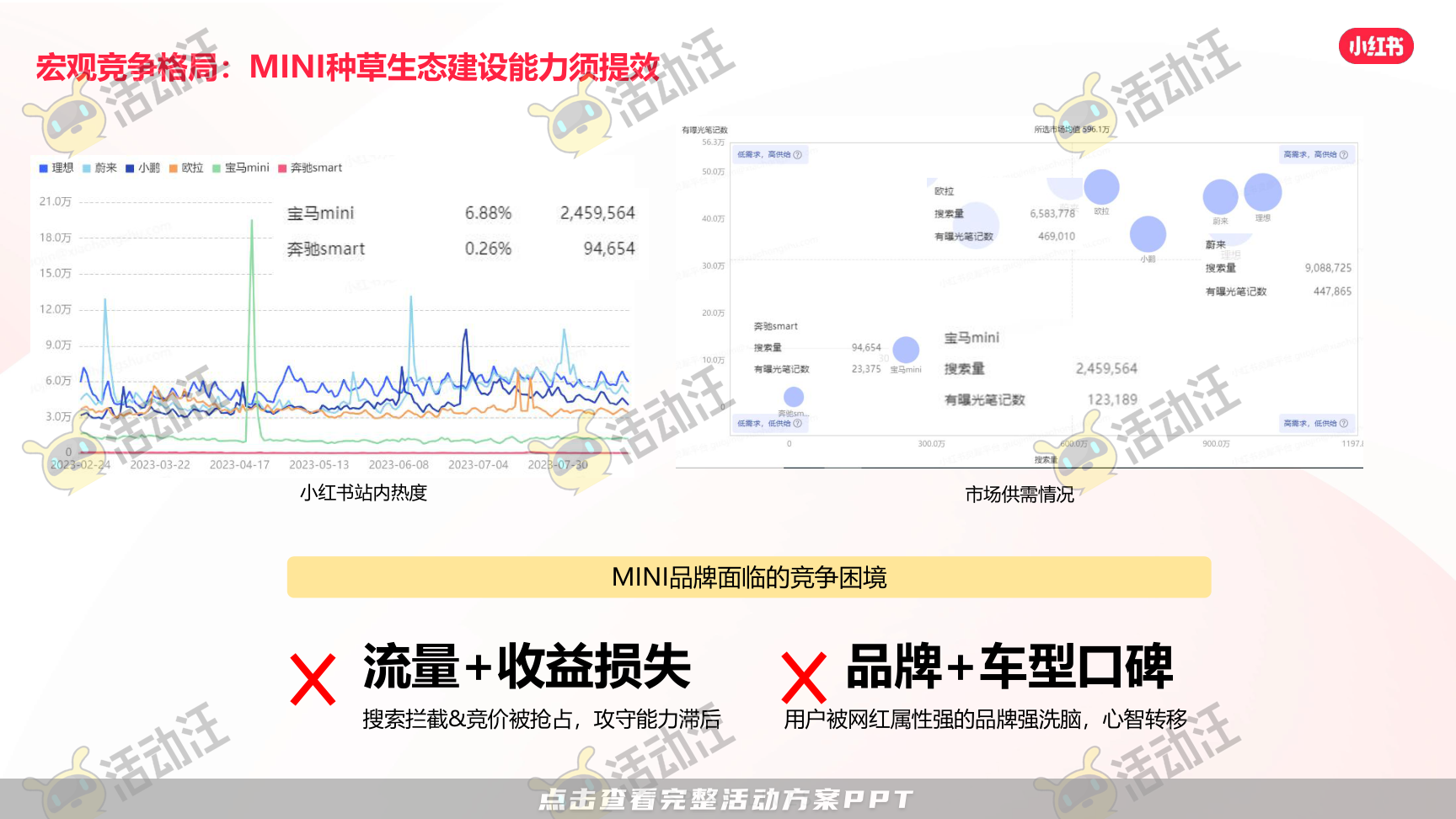Click 2,459,564 beside 6.88% in line chart tooltip
This screenshot has height=819, width=1456.
pyautogui.click(x=597, y=213)
